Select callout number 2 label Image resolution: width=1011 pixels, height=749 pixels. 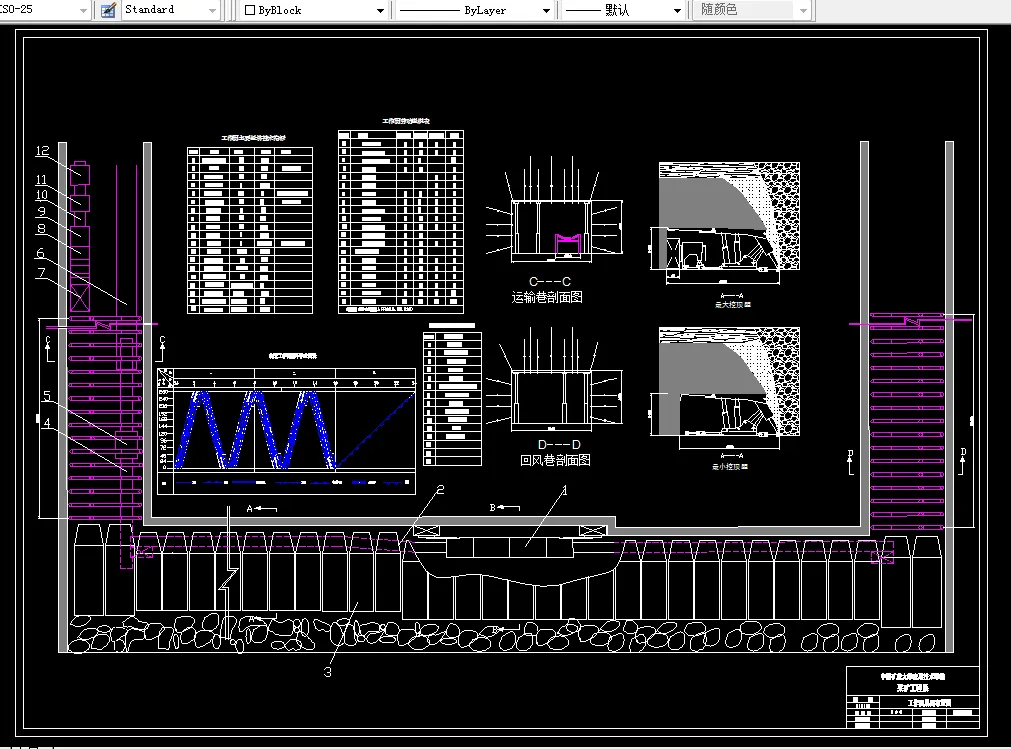click(440, 490)
